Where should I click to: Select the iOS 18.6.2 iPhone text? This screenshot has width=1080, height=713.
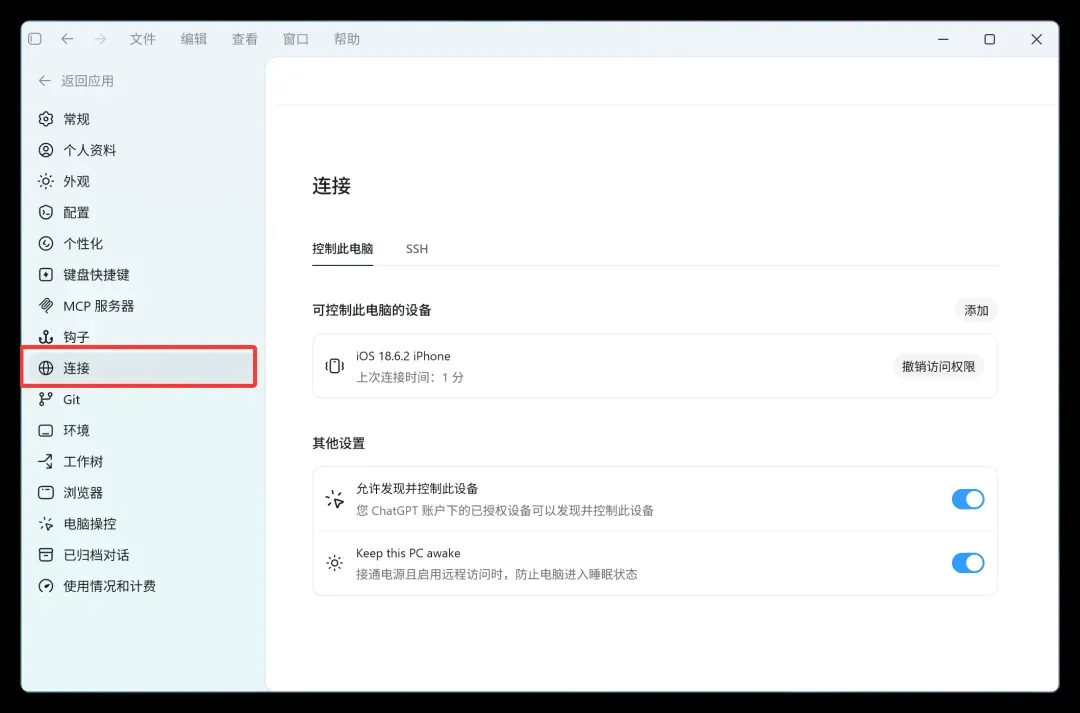point(403,356)
